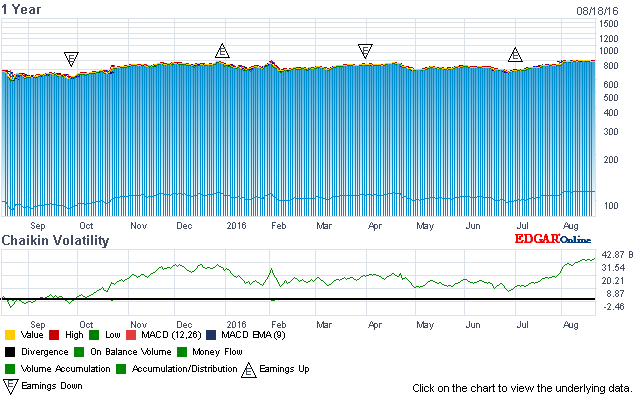Click the 'Nov' label on the price chart axis
Image resolution: width=635 pixels, height=395 pixels.
click(139, 226)
